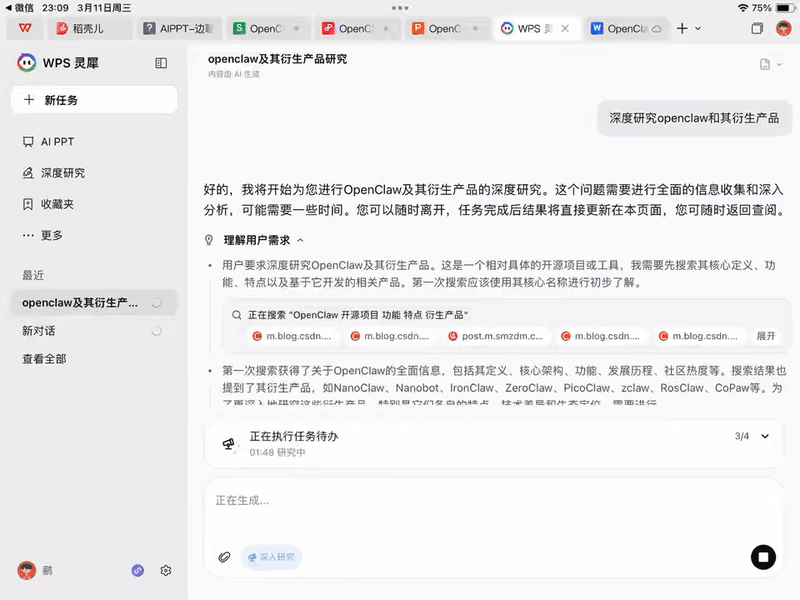Open the green spreadsheet OpenC tab
This screenshot has height=600, width=800.
coord(267,29)
